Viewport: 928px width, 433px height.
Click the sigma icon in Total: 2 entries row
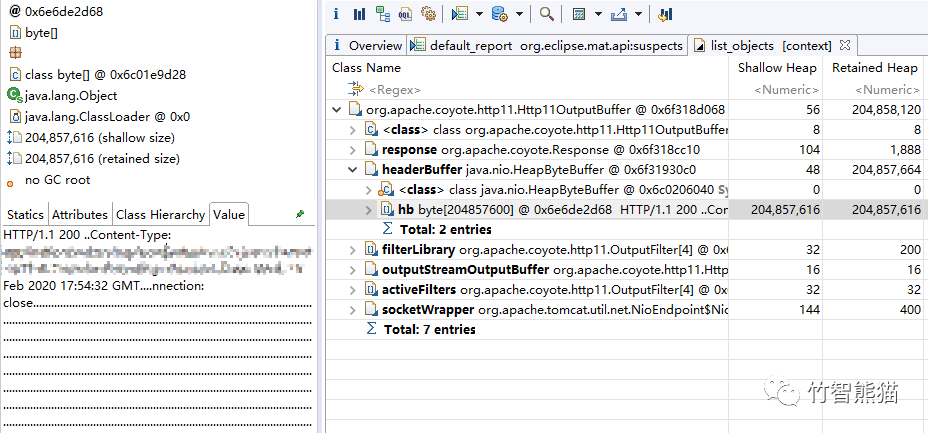388,229
